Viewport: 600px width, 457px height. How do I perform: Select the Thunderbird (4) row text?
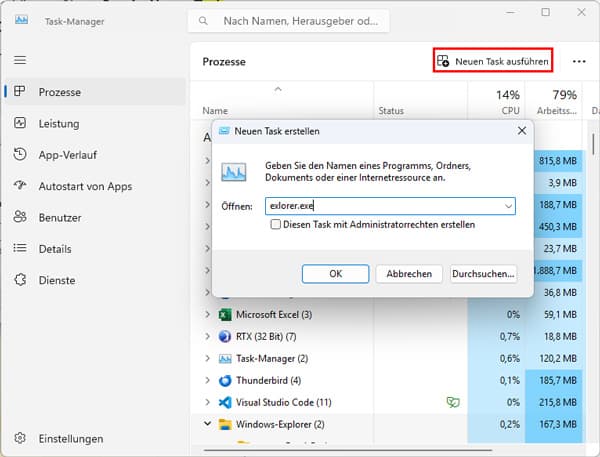(269, 380)
